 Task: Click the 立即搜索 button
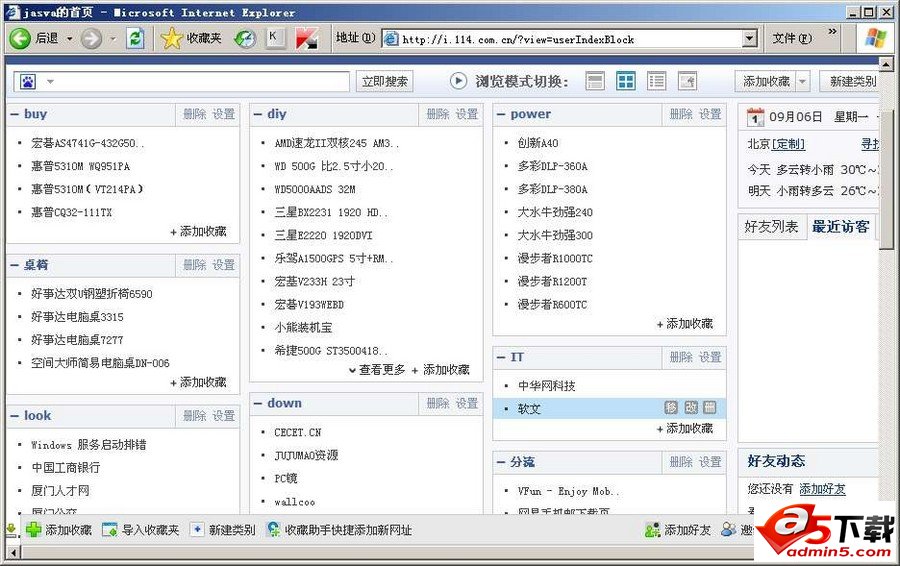tap(385, 82)
